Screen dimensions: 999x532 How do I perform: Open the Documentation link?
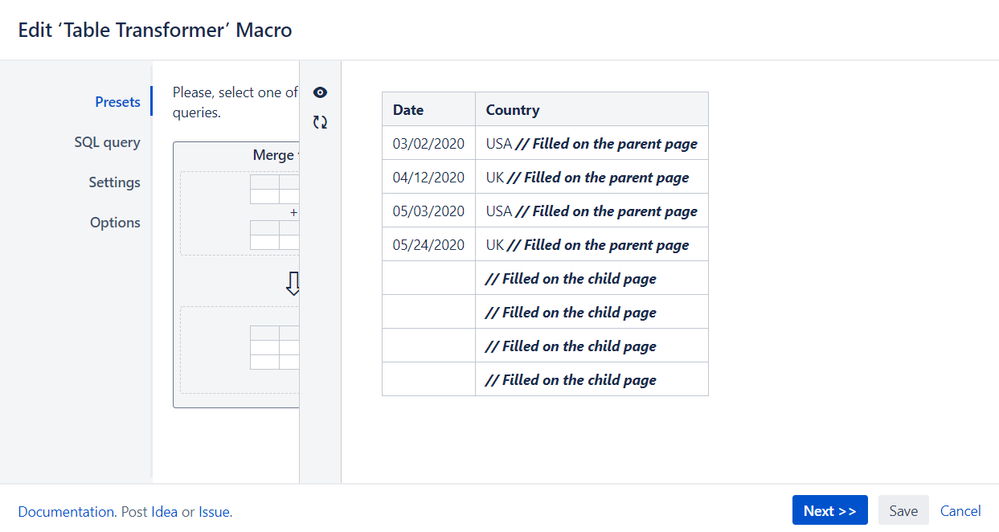coord(66,512)
